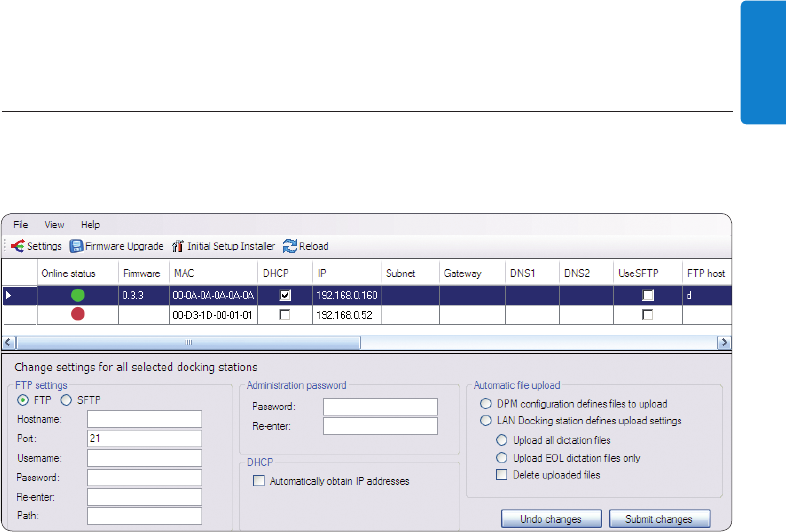Open the View menu
This screenshot has width=786, height=532.
54,225
